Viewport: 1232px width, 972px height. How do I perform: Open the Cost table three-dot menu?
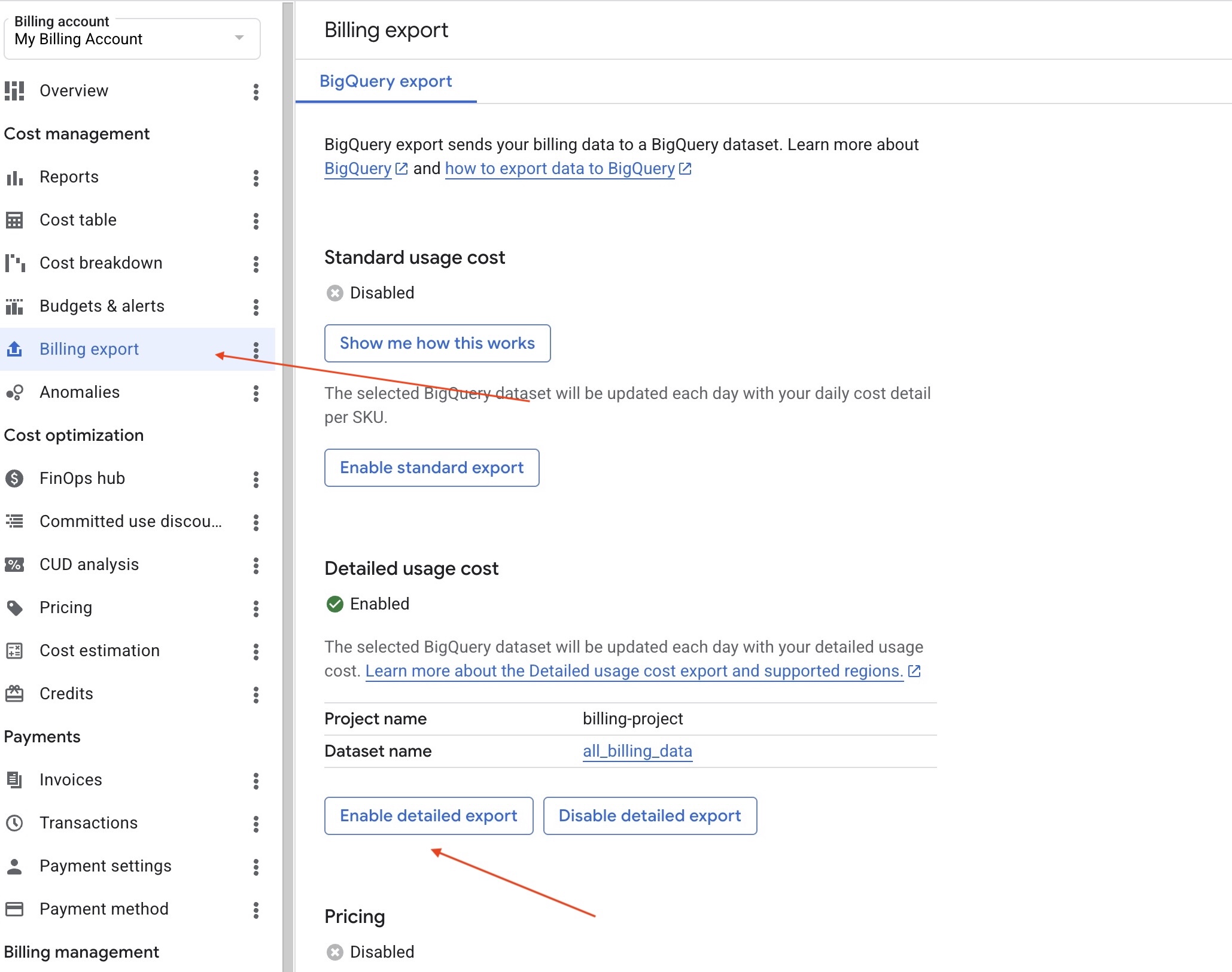(x=256, y=221)
